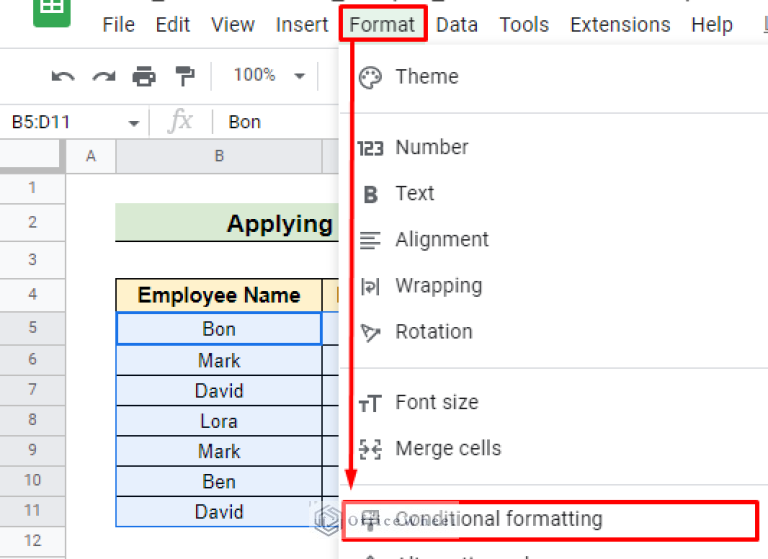Screen dimensions: 768x559
Task: Expand the 100% zoom dropdown
Action: click(x=269, y=76)
